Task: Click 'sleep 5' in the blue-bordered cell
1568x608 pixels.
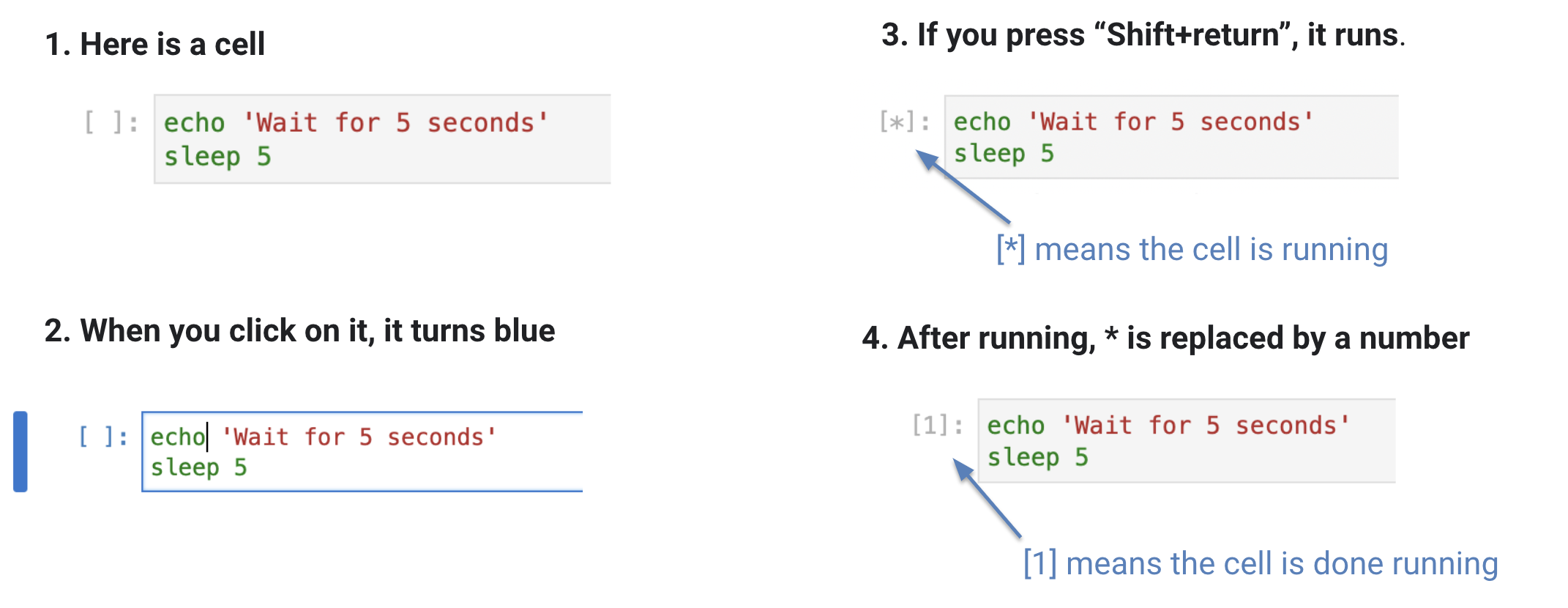Action: coord(198,468)
